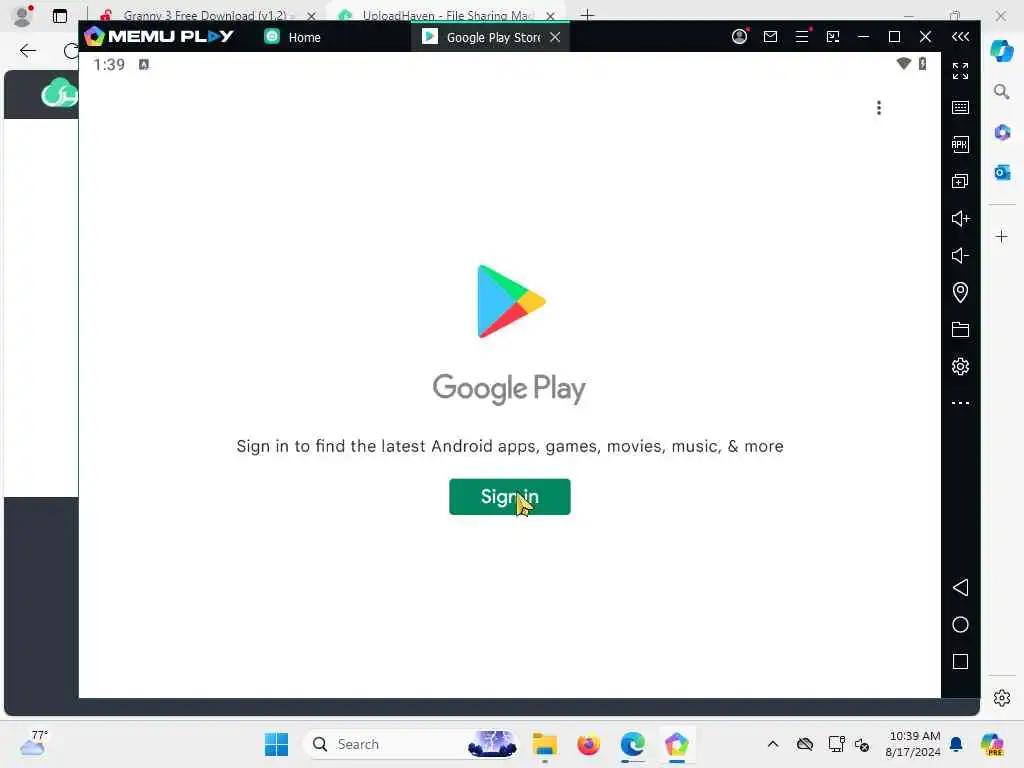
Task: Click the taskbar Search box
Action: (x=411, y=744)
